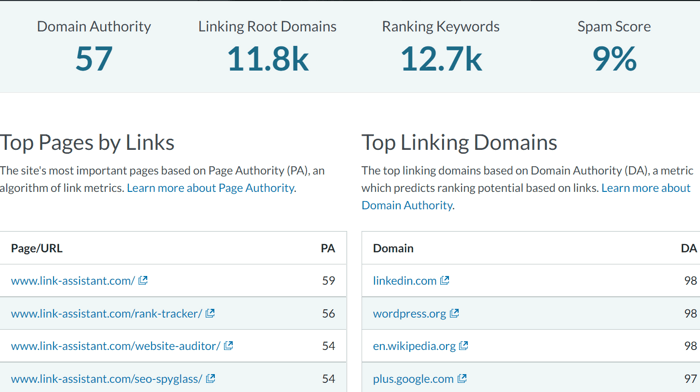Click external icon next to wordpress.org
700x392 pixels.
(454, 313)
